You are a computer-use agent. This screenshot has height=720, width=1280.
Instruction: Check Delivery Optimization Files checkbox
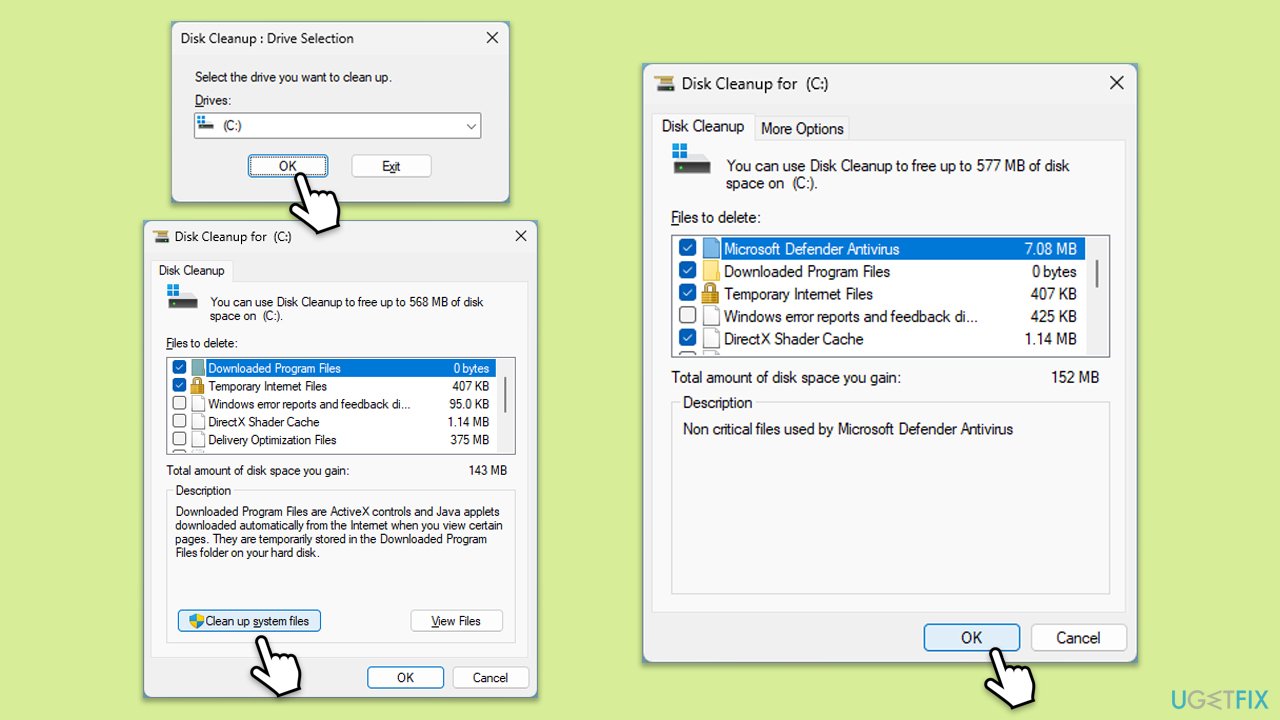coord(179,440)
